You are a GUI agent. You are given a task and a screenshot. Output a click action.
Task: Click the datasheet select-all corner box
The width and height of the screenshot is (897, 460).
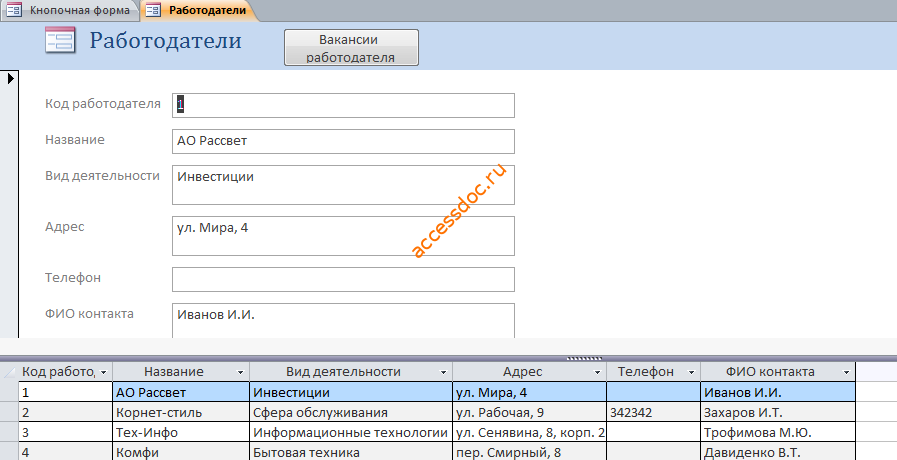click(9, 372)
